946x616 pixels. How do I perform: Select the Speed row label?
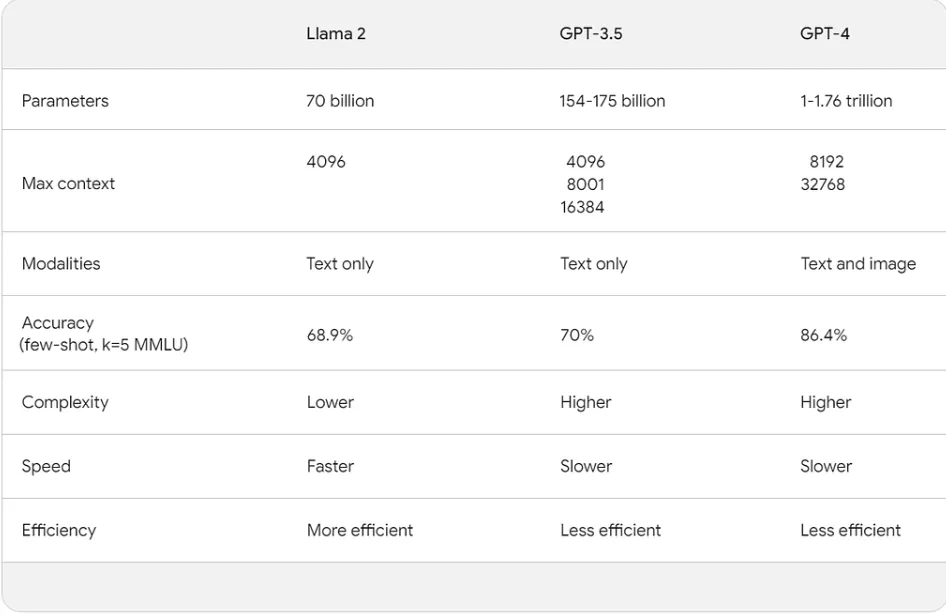coord(46,466)
